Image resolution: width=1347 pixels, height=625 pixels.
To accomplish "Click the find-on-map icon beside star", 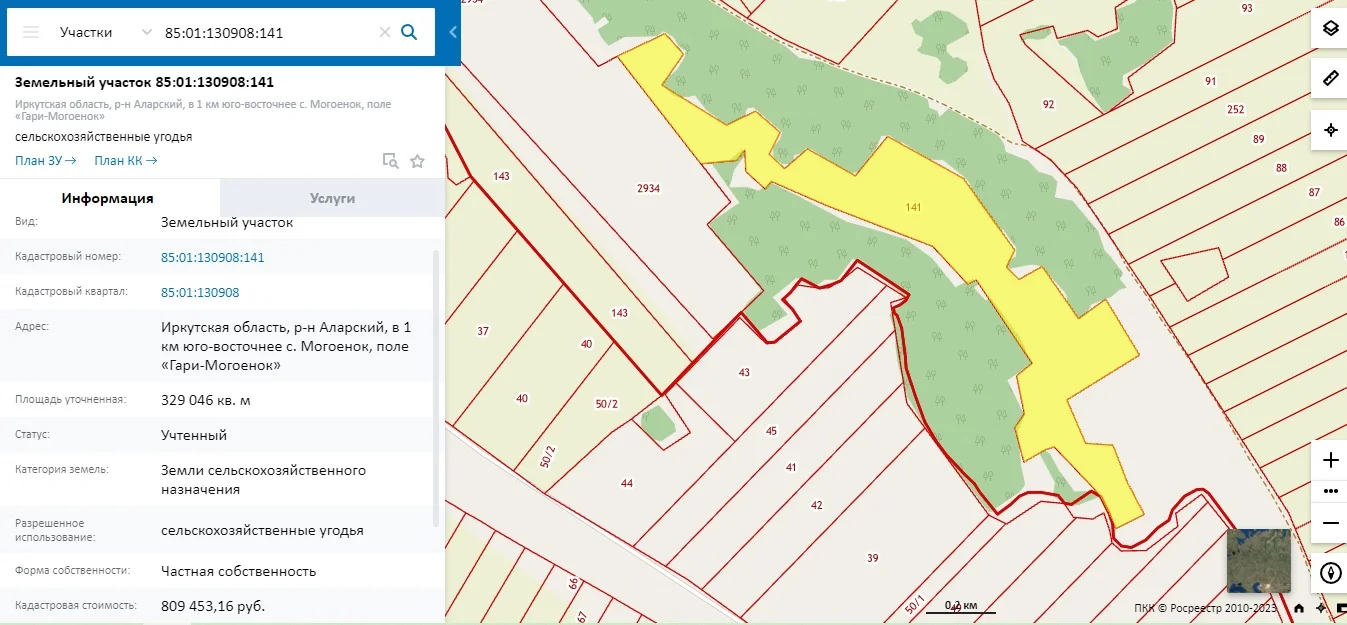I will (x=391, y=161).
